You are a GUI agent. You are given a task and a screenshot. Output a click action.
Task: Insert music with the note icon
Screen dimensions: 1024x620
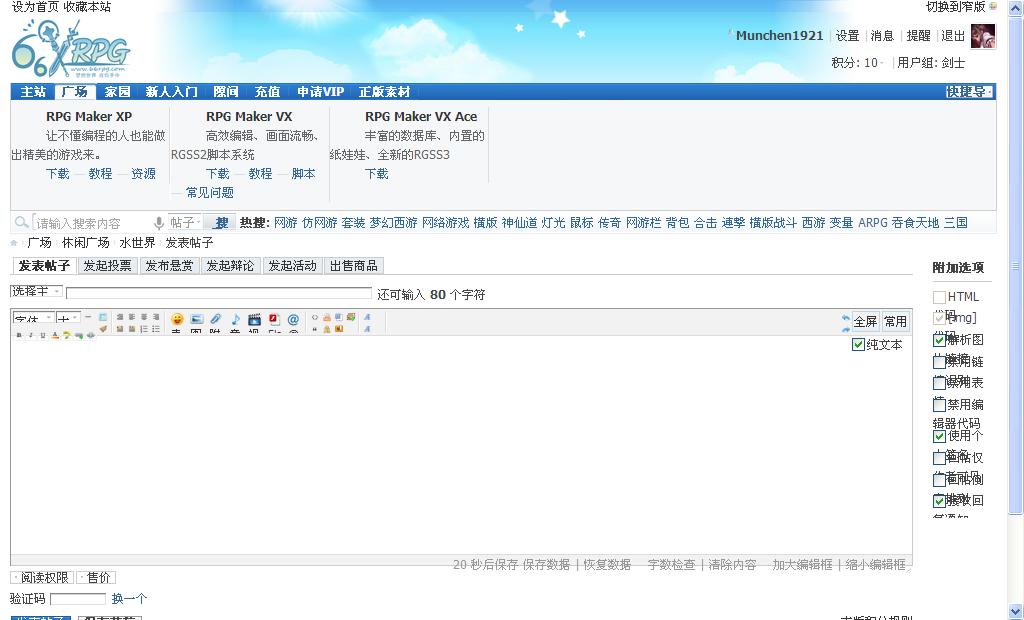click(x=235, y=319)
